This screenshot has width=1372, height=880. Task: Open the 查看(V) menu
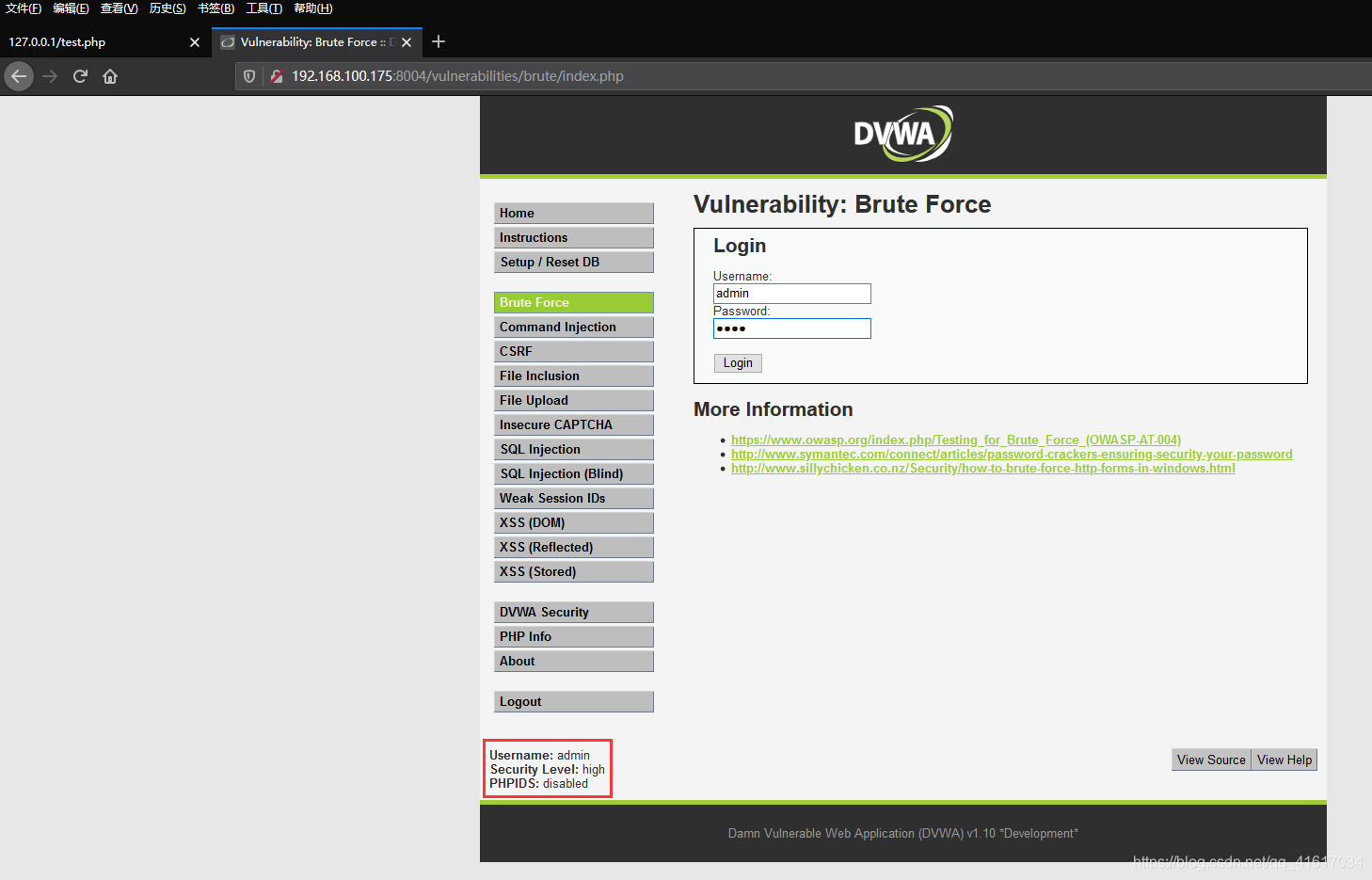pos(120,8)
